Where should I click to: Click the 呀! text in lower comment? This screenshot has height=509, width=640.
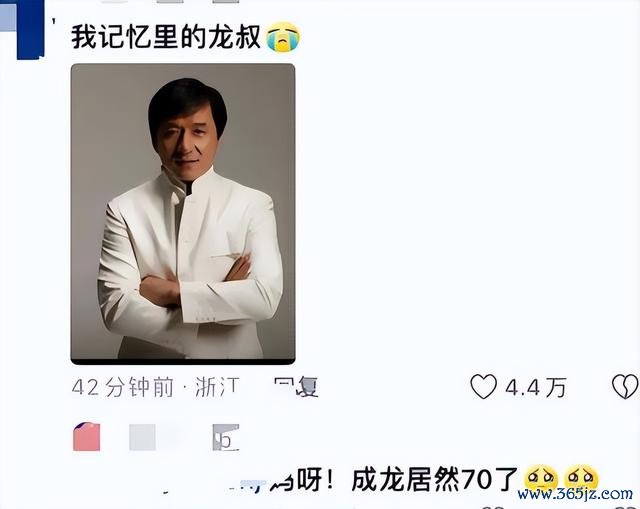[x=315, y=479]
